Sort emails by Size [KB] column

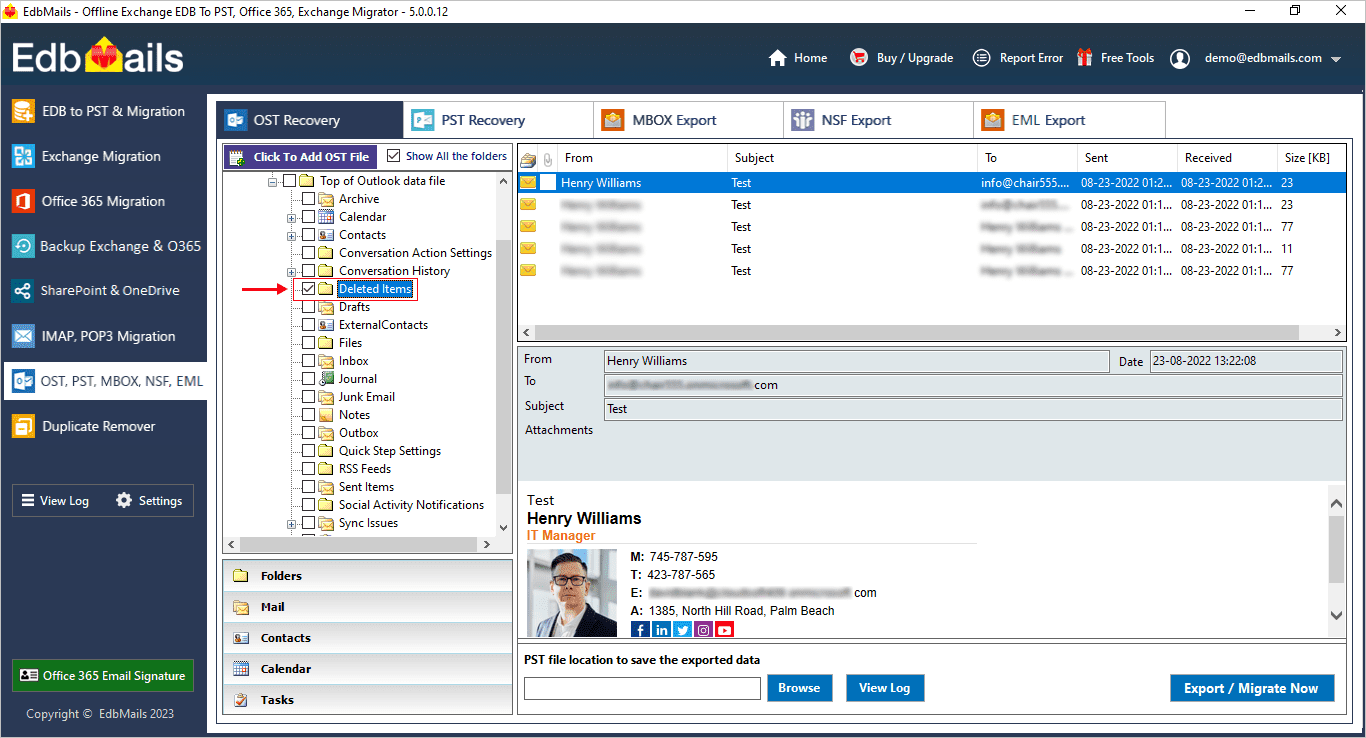[1309, 158]
